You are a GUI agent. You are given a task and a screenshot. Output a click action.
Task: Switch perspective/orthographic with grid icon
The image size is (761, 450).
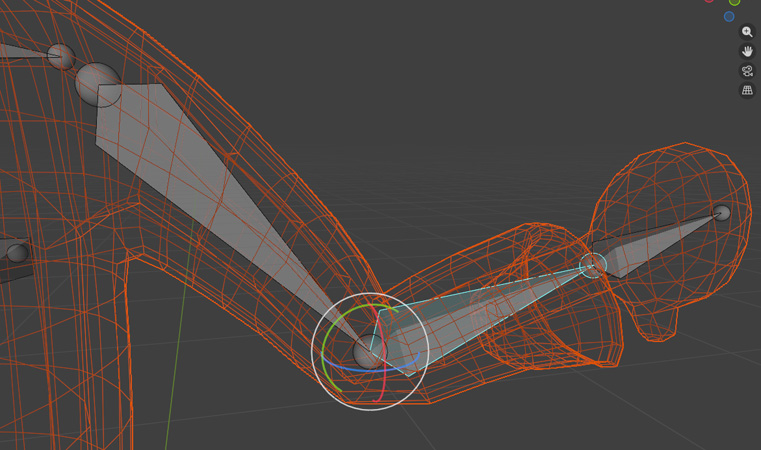coord(747,91)
